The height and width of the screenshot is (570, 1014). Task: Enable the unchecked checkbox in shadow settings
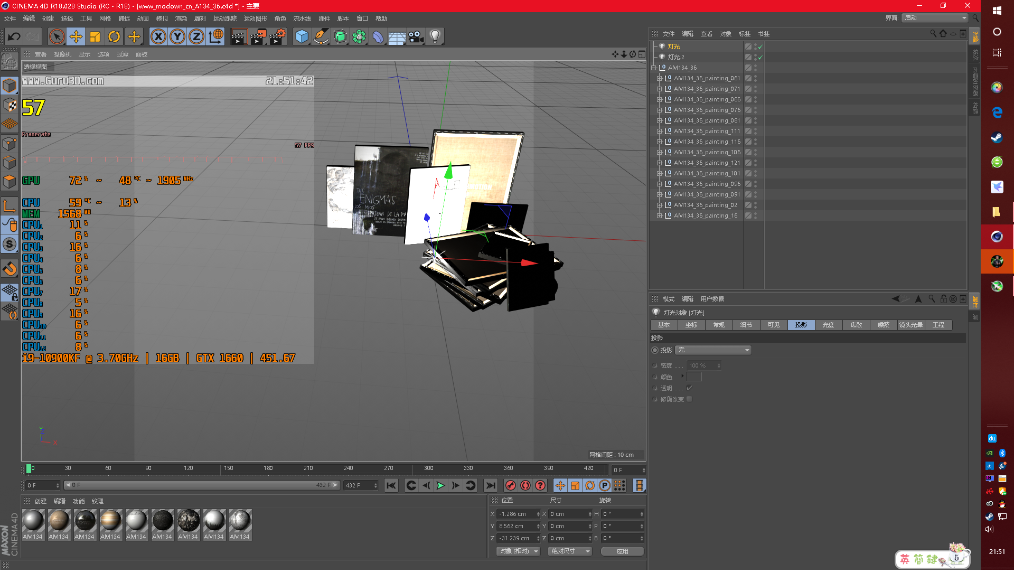(x=688, y=399)
